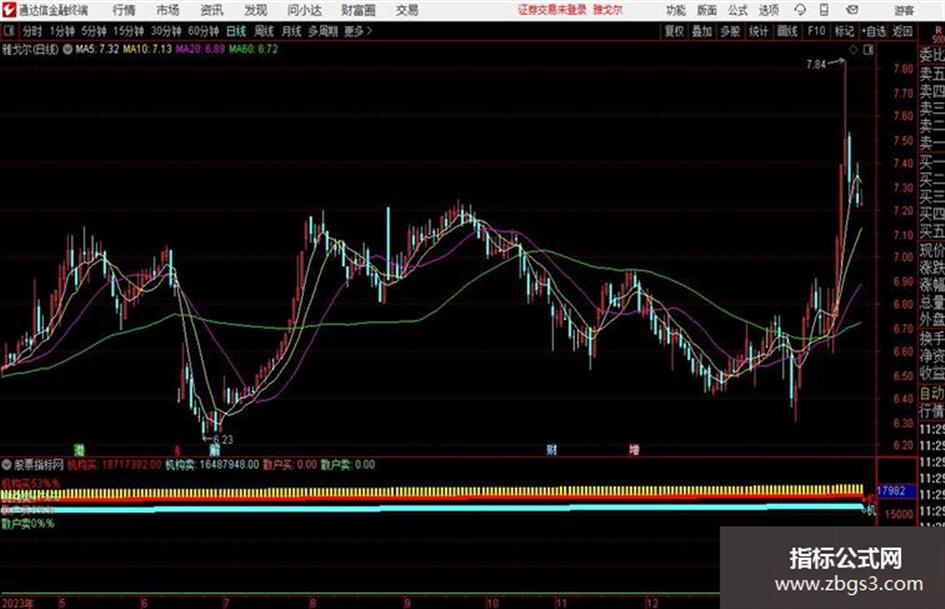Click the 证券交易未登录 login link

[x=552, y=10]
